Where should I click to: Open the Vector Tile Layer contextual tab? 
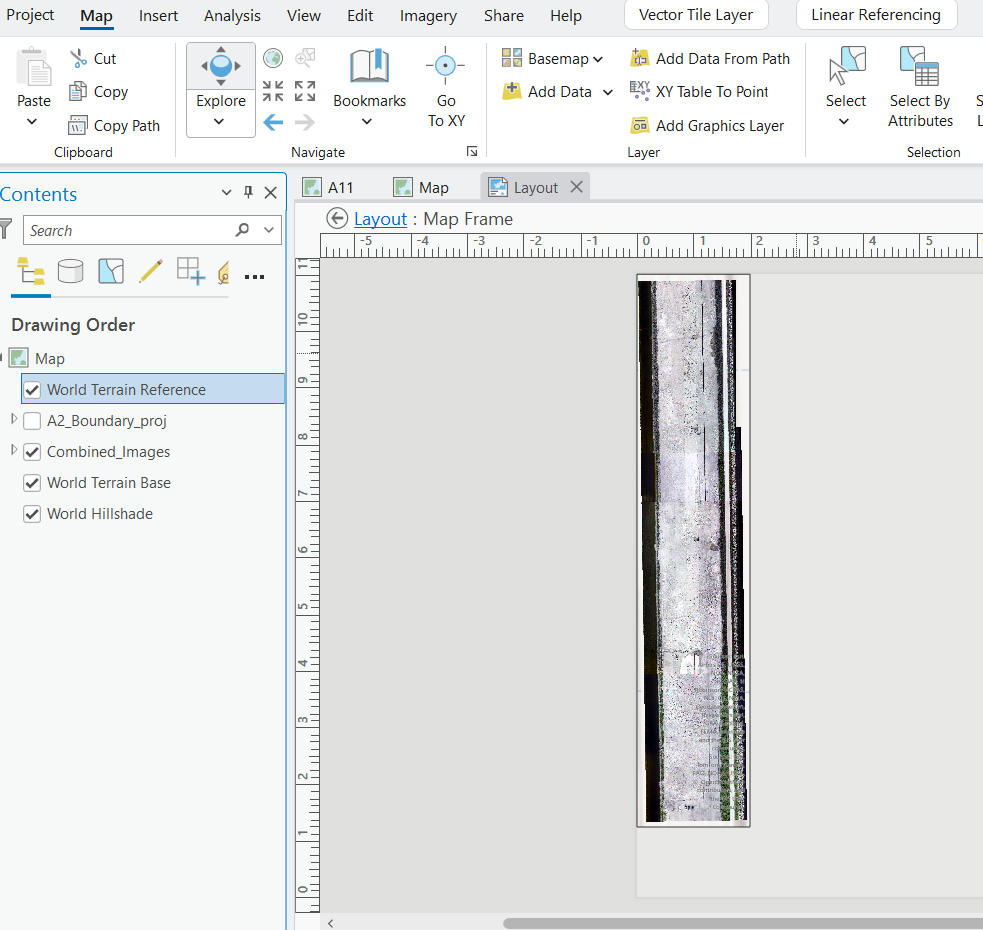[696, 15]
